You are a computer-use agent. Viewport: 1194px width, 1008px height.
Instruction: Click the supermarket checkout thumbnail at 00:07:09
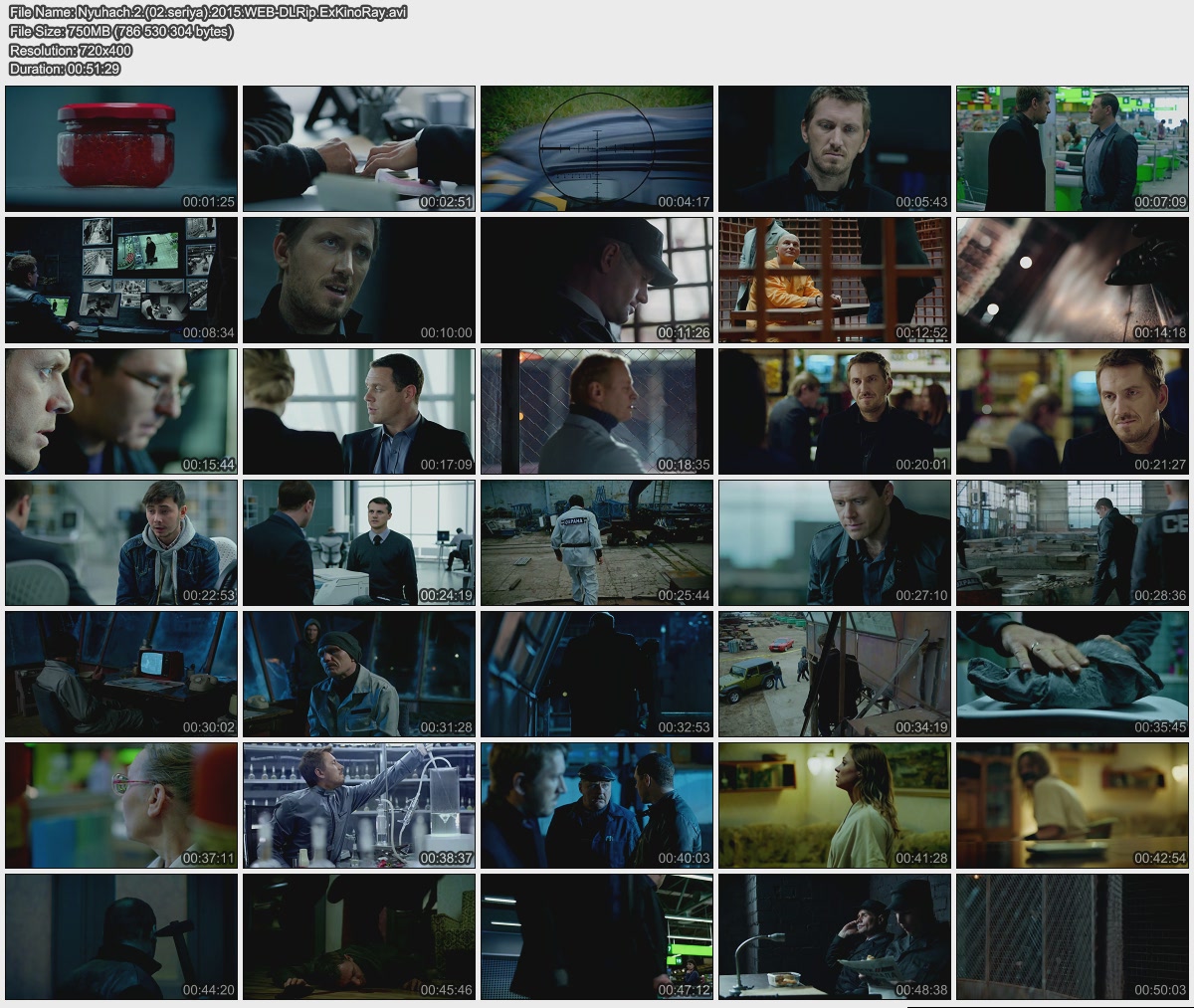[x=1073, y=148]
